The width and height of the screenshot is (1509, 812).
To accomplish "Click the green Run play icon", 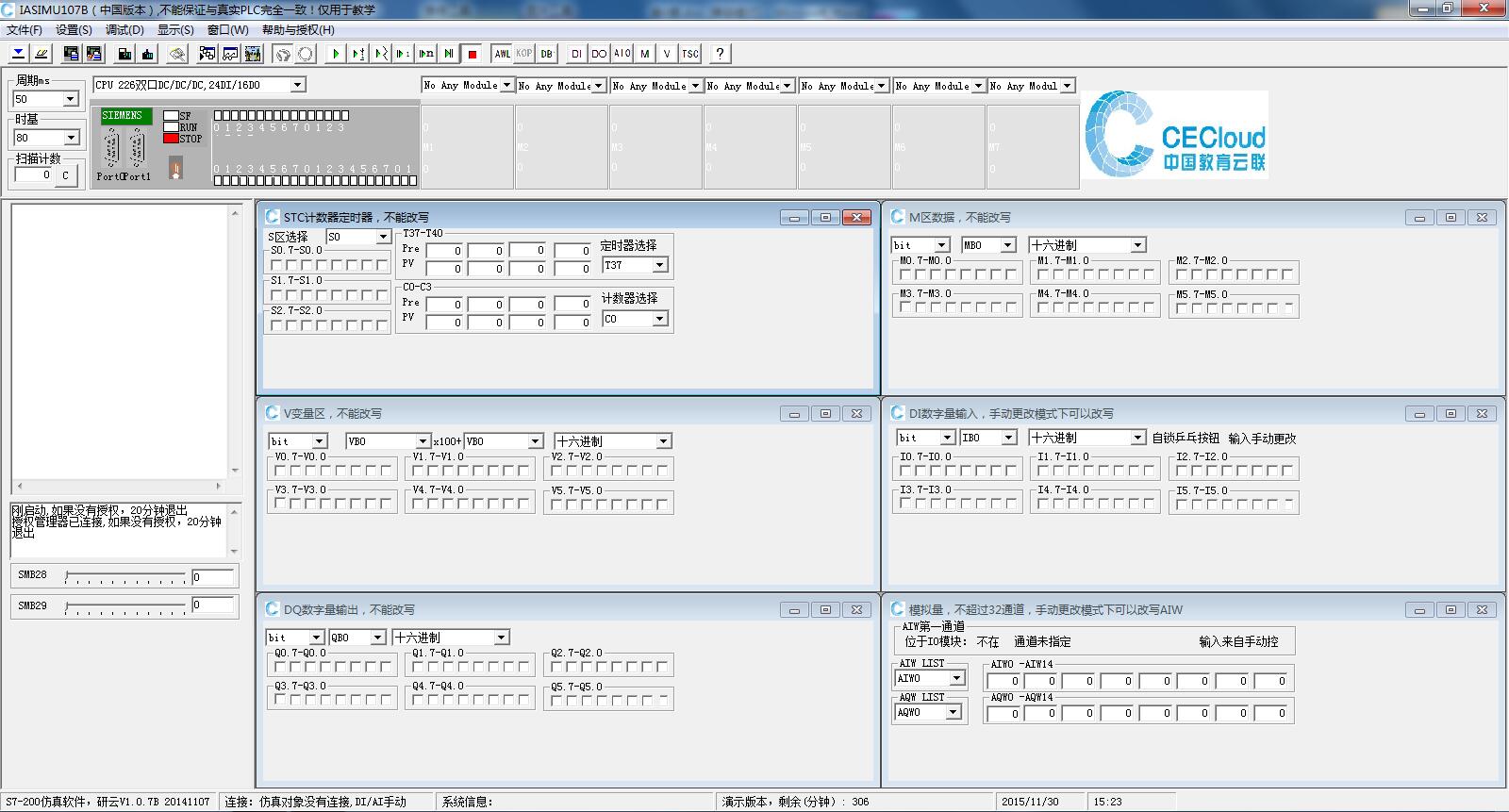I will click(336, 54).
